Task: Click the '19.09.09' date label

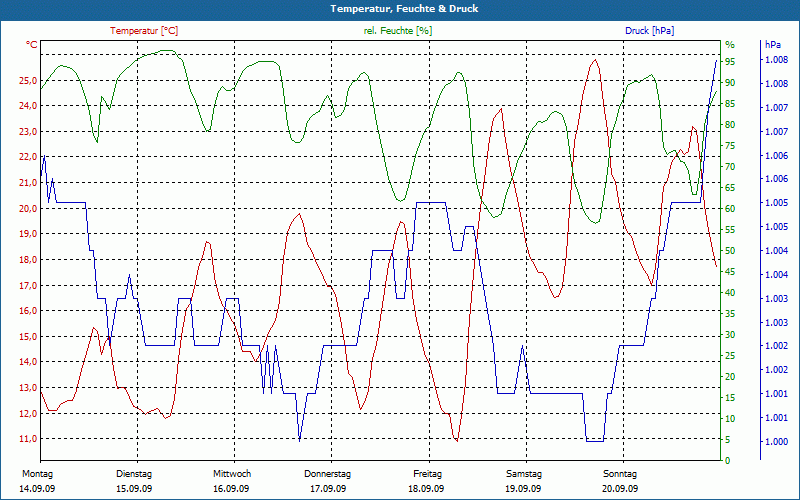Action: [x=523, y=489]
